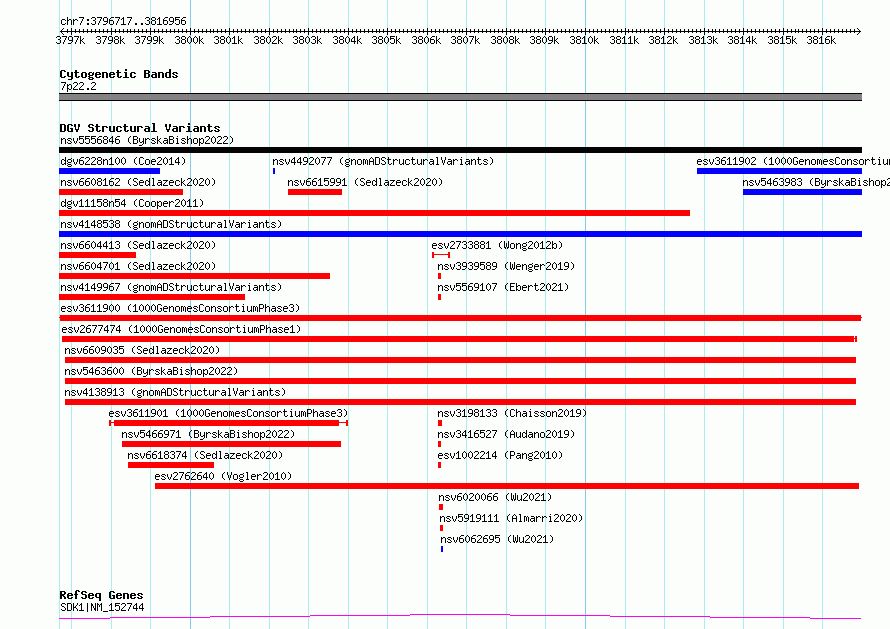
Task: Open nsv5919111 (Almarri2020) variant label
Action: (511, 518)
